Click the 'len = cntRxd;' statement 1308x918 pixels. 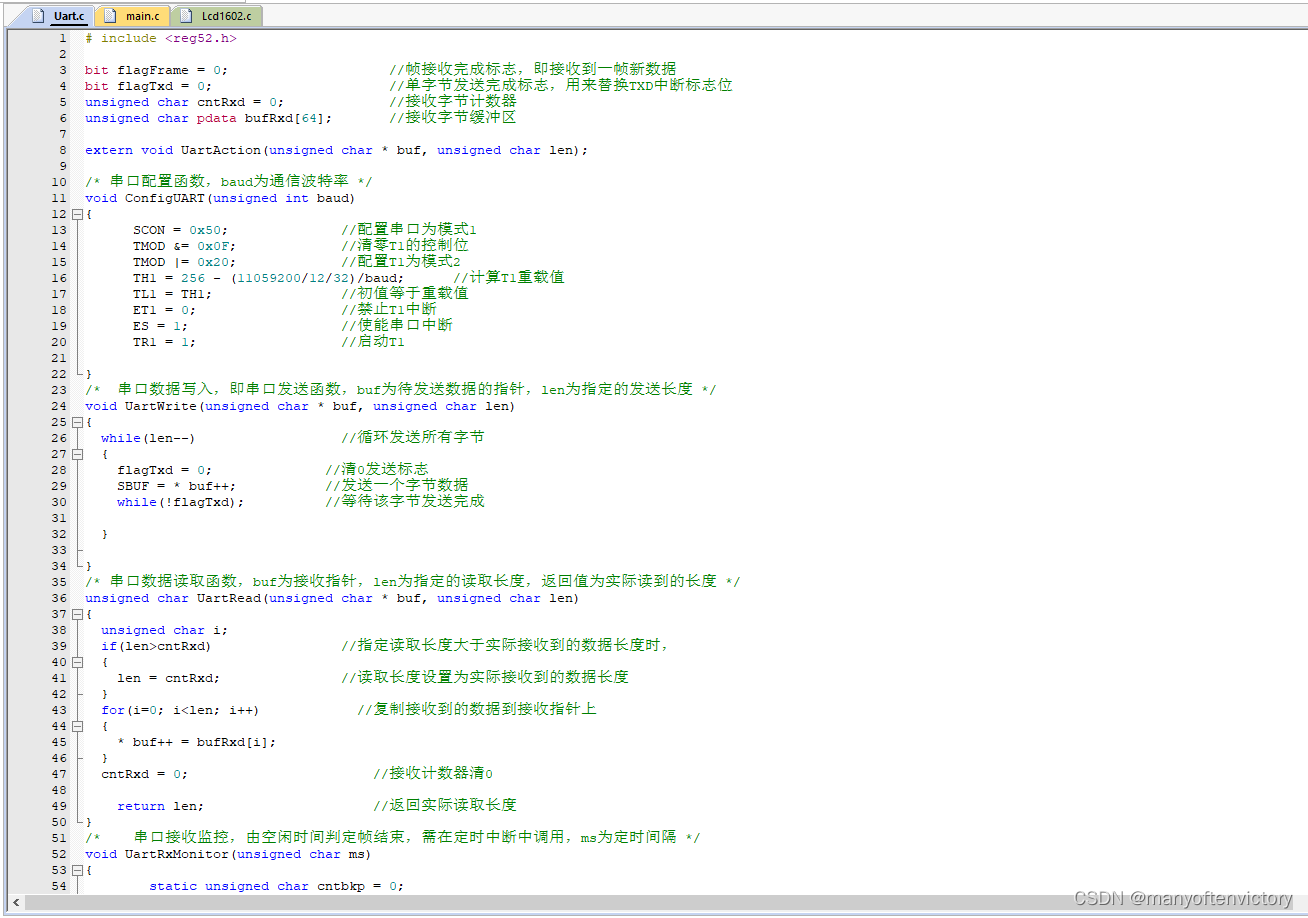pyautogui.click(x=168, y=678)
